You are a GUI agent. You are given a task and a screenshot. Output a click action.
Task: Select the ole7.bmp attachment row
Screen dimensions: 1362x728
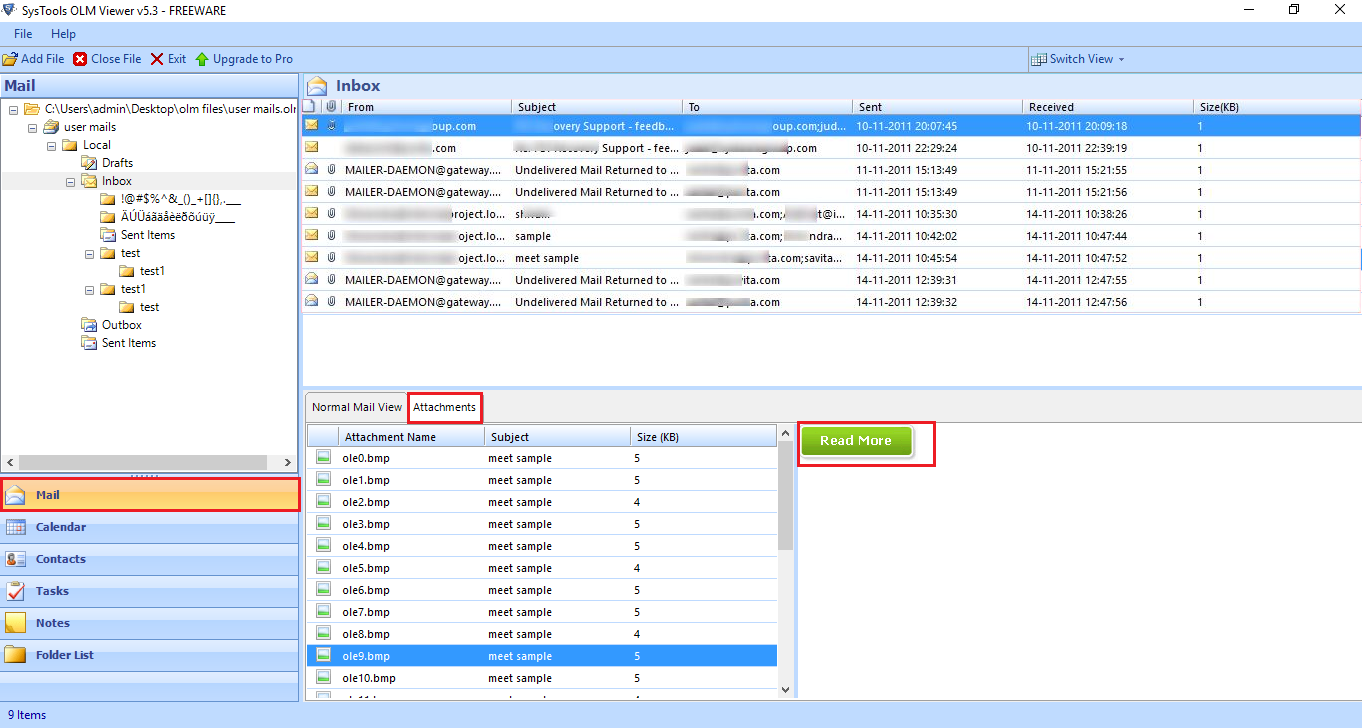[541, 612]
